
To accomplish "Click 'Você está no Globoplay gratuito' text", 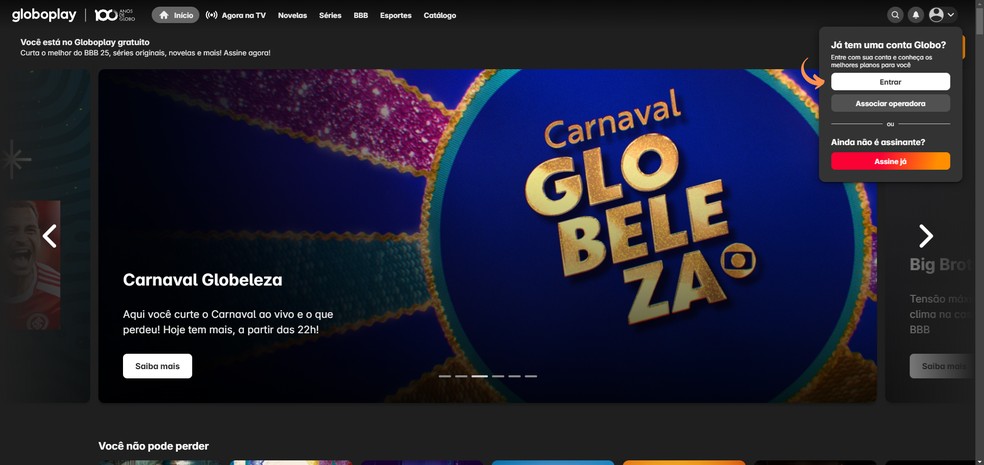I will pyautogui.click(x=85, y=42).
